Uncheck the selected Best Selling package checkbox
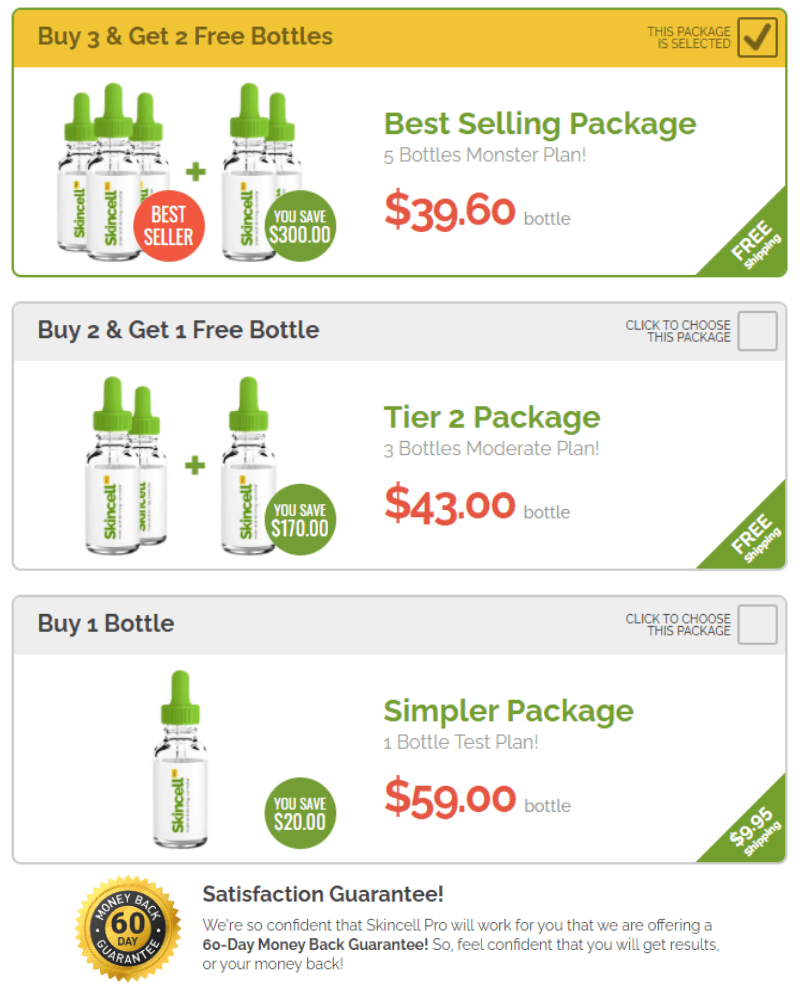The height and width of the screenshot is (1000, 800). [x=757, y=38]
